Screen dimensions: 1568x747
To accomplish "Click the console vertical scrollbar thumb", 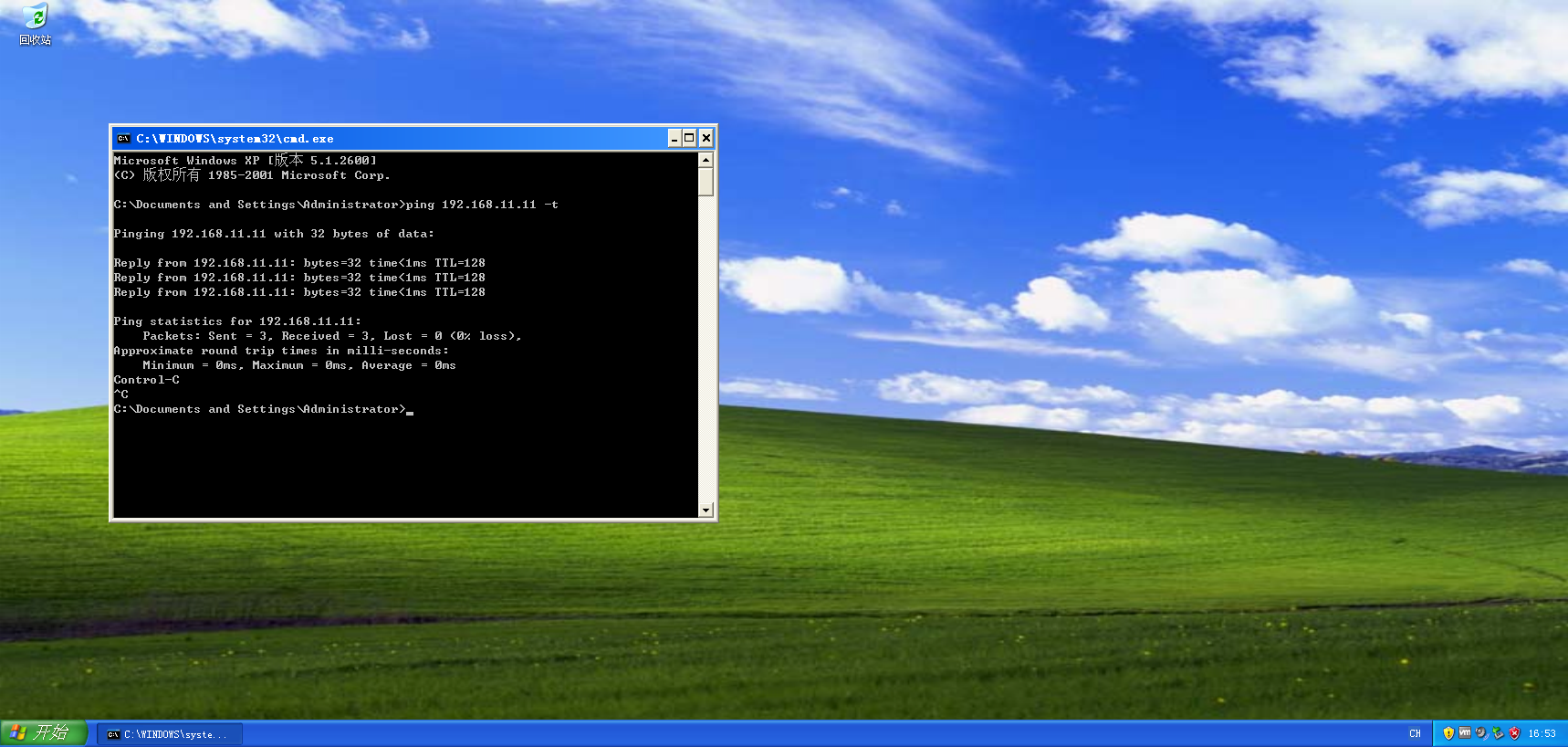I will (706, 181).
